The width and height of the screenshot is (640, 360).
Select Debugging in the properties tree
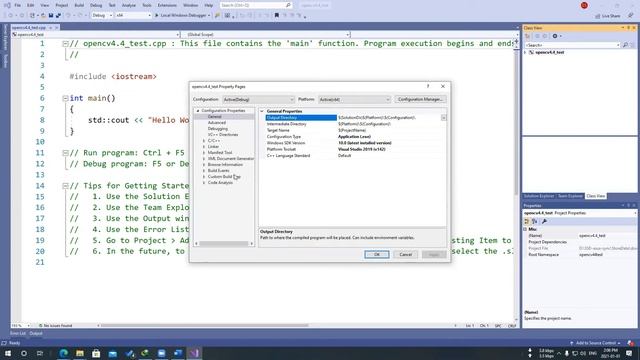pos(218,129)
